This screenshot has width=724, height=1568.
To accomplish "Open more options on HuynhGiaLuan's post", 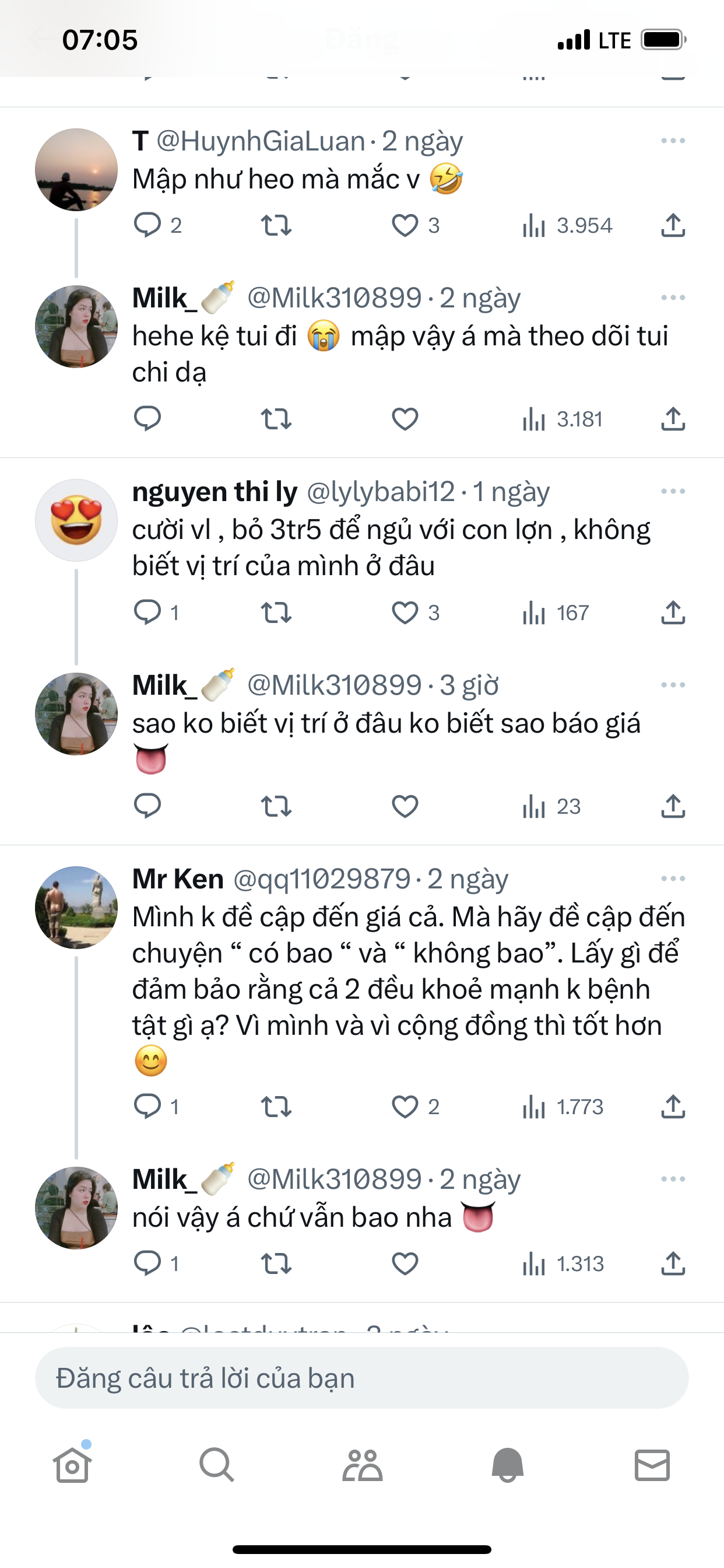I will pos(673,141).
